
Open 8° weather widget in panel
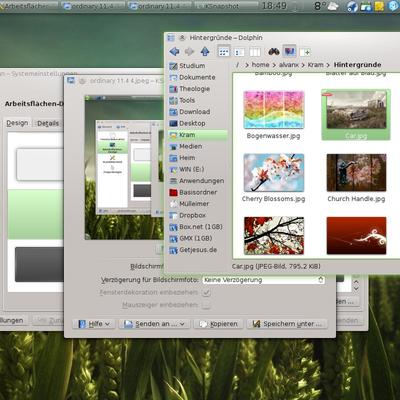pyautogui.click(x=327, y=6)
